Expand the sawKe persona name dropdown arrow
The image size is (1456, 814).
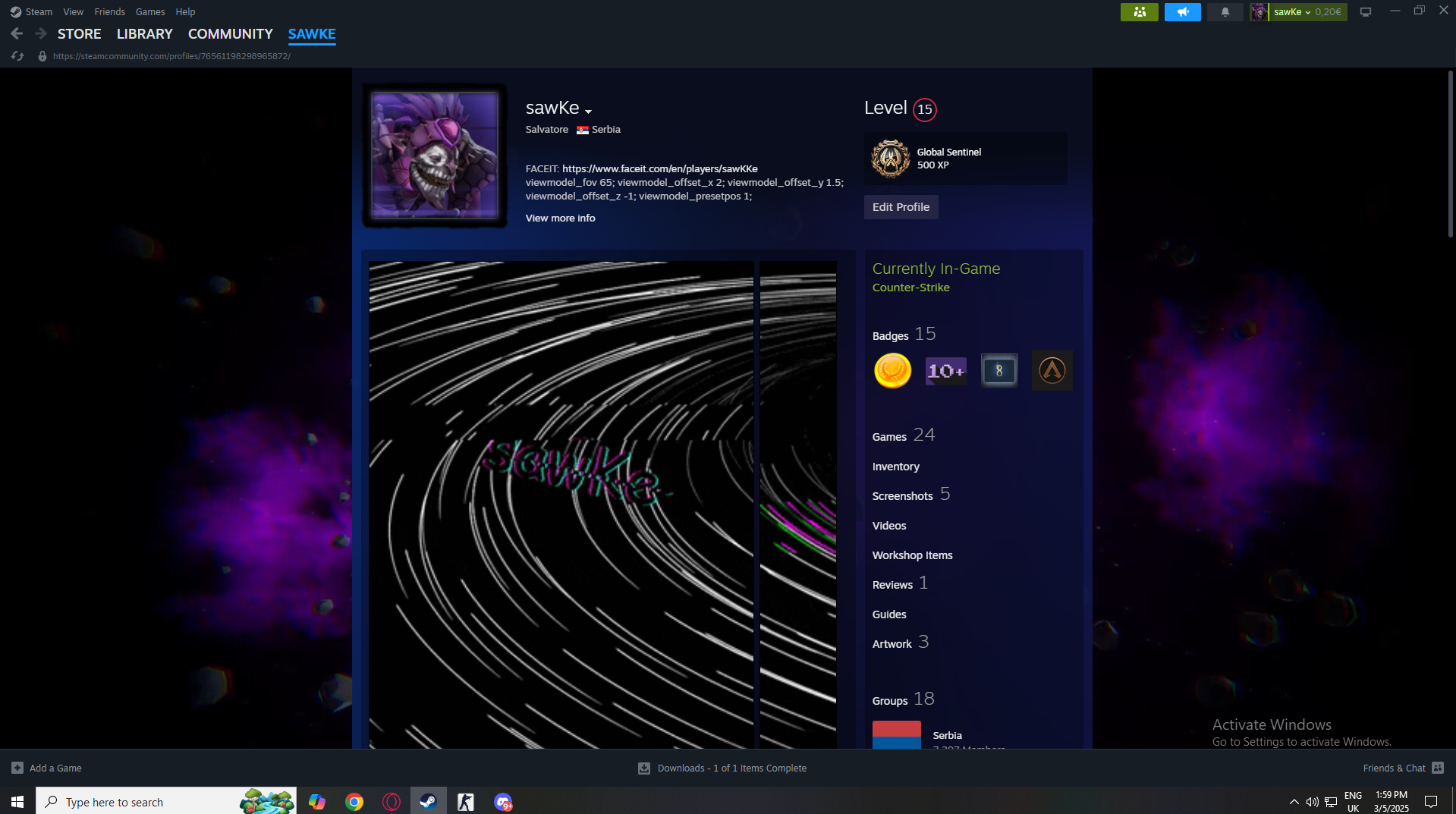click(x=588, y=112)
